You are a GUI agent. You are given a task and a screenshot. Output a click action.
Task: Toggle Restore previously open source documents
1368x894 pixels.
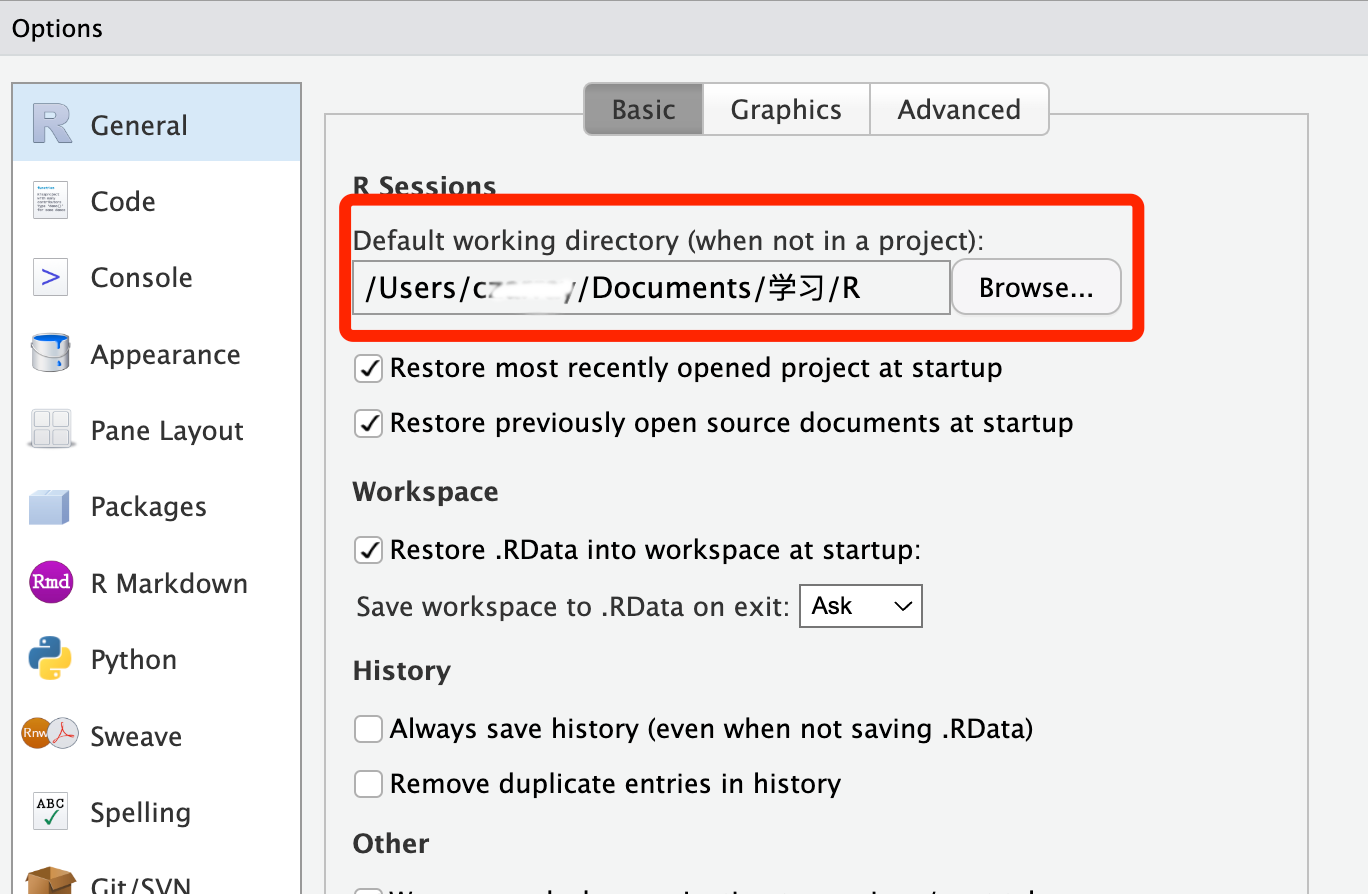369,423
